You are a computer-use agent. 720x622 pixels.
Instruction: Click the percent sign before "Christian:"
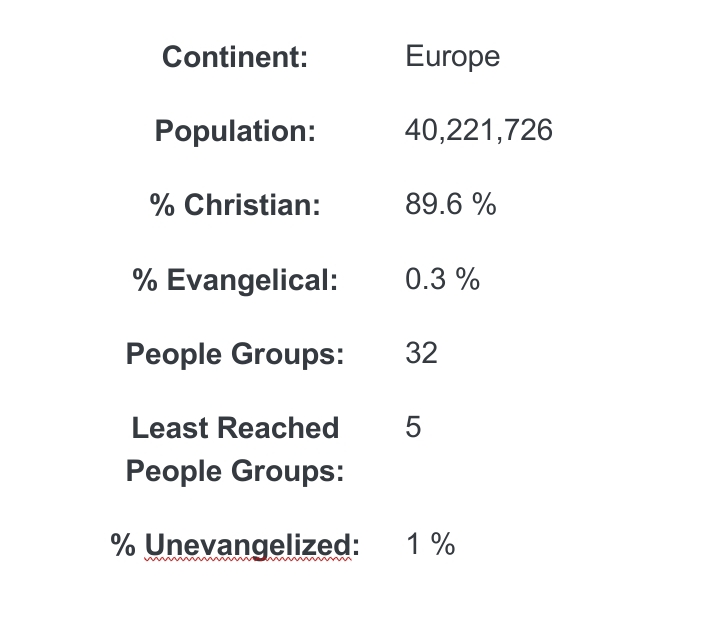pyautogui.click(x=162, y=206)
